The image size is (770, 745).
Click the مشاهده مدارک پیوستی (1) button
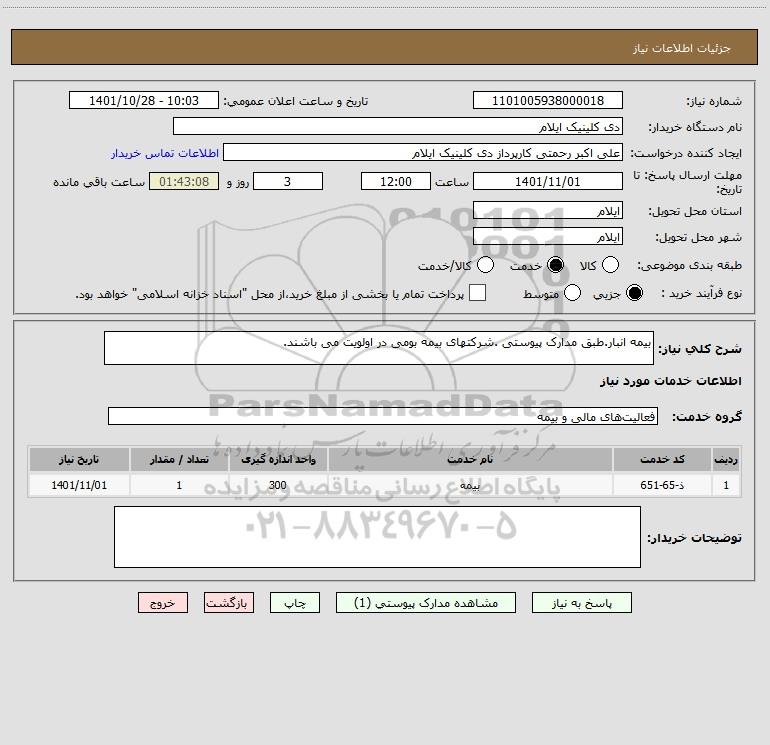tap(426, 603)
